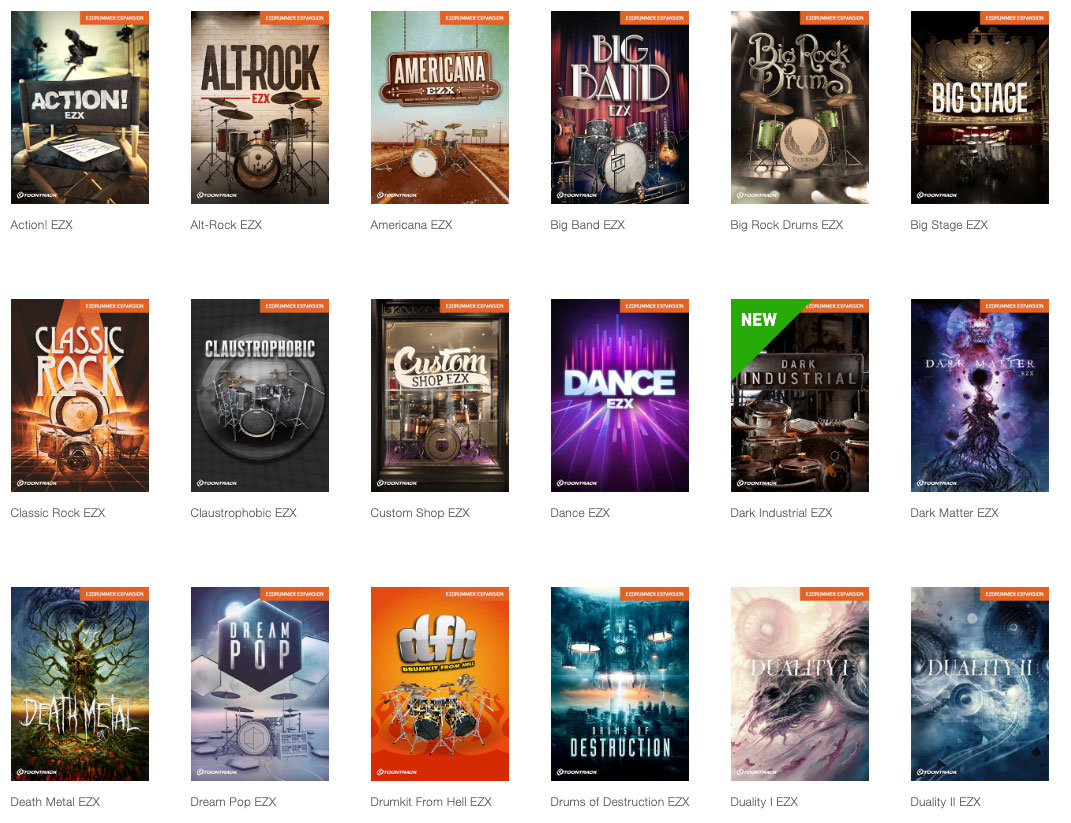Open the Big Band EZX cover image
The height and width of the screenshot is (823, 1071).
tap(620, 107)
